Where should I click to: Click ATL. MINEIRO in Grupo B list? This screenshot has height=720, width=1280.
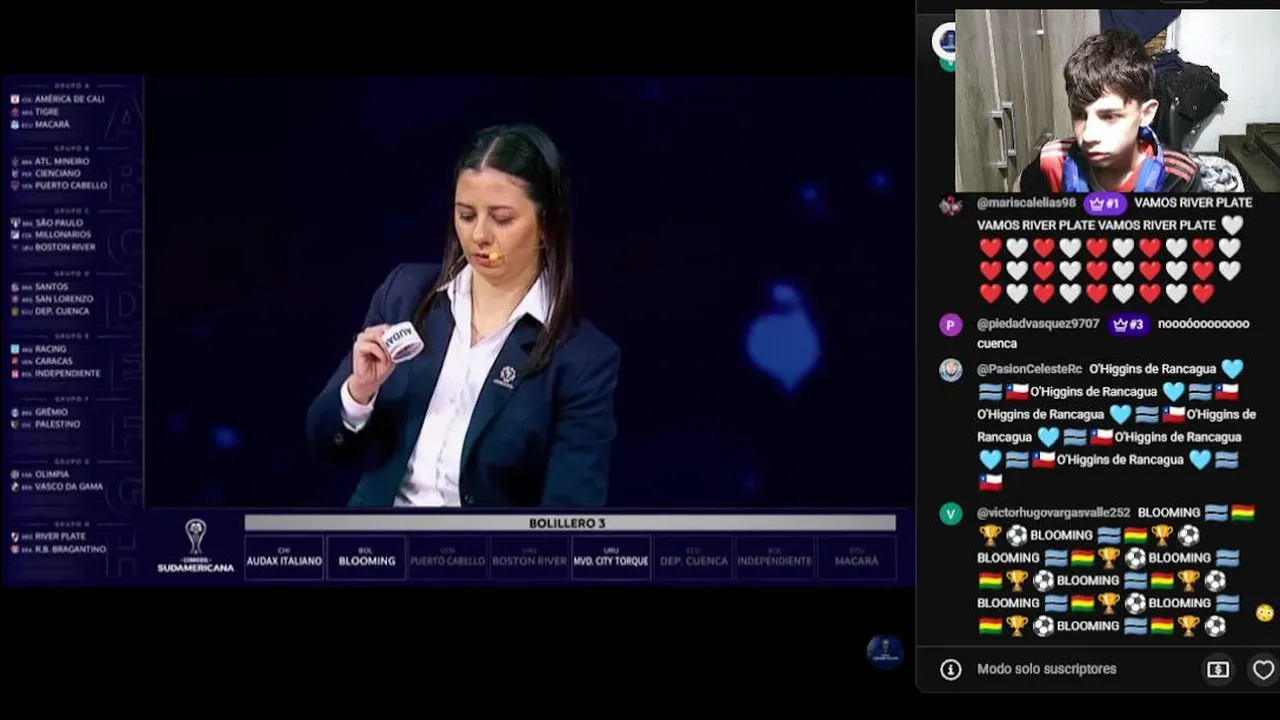tap(62, 161)
